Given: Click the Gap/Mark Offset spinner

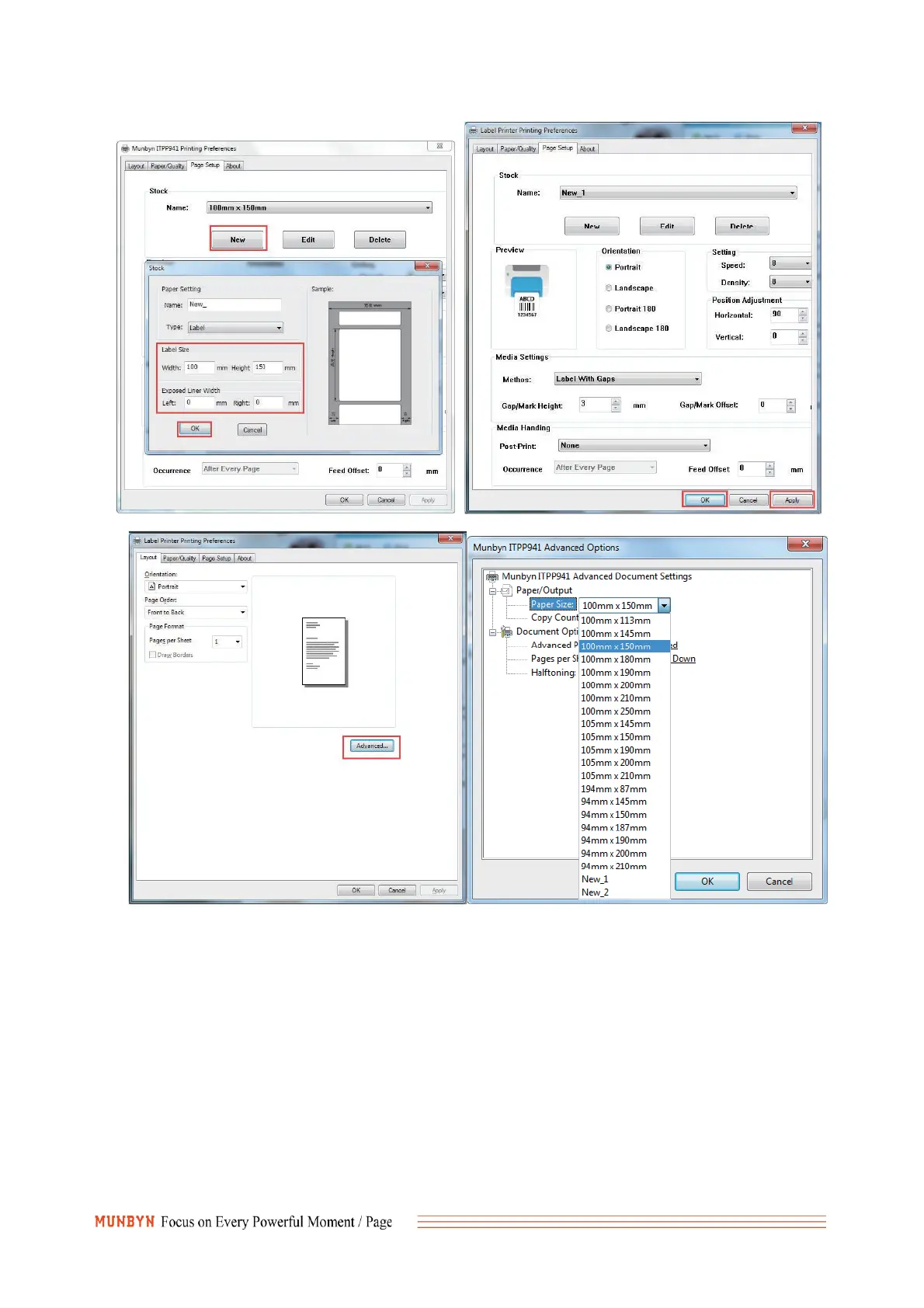Looking at the screenshot, I should click(777, 405).
